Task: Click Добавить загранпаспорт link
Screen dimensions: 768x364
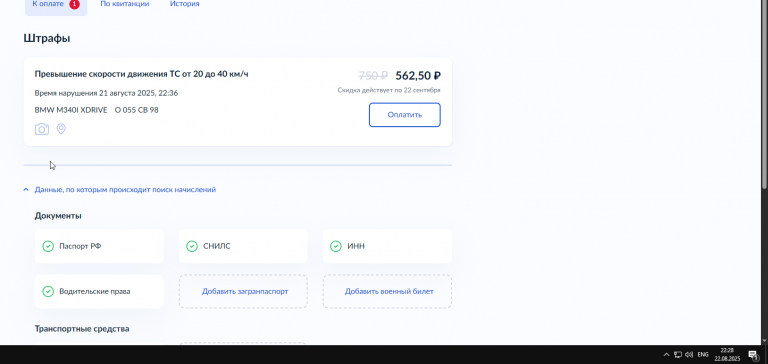Action: 245,291
